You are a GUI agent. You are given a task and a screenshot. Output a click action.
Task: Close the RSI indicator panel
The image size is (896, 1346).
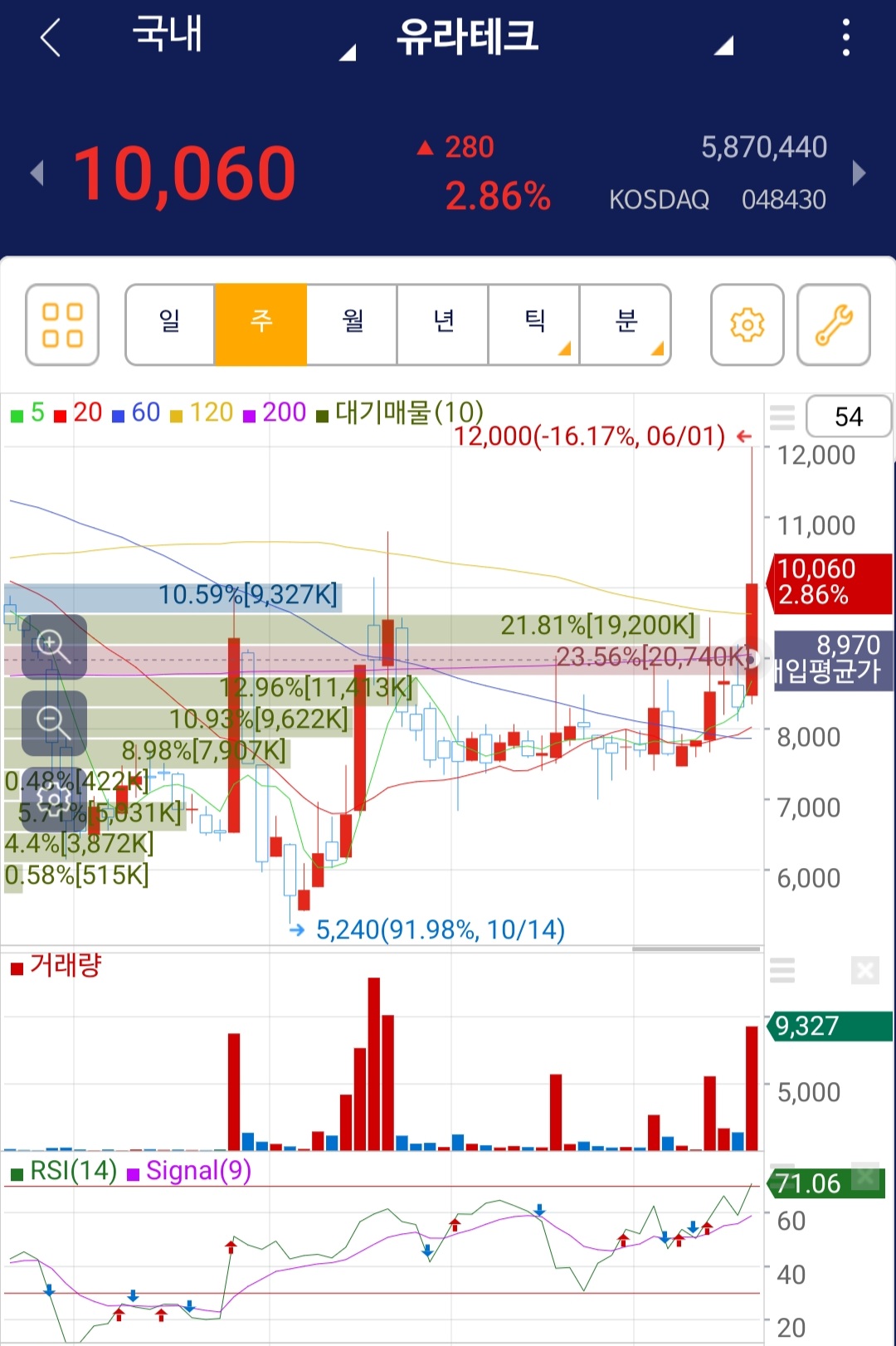[x=865, y=1175]
